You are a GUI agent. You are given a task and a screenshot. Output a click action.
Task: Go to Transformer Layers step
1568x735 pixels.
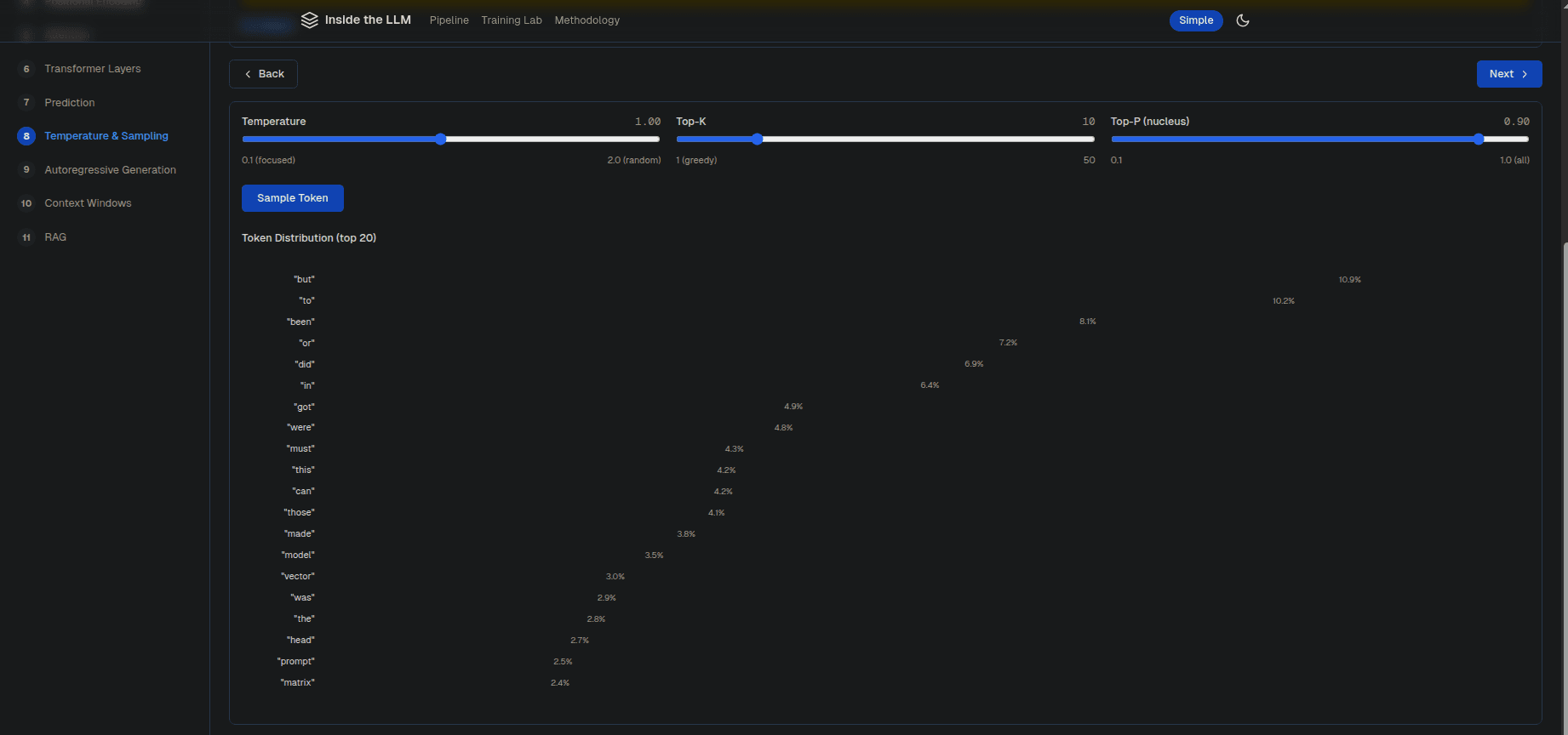(93, 69)
